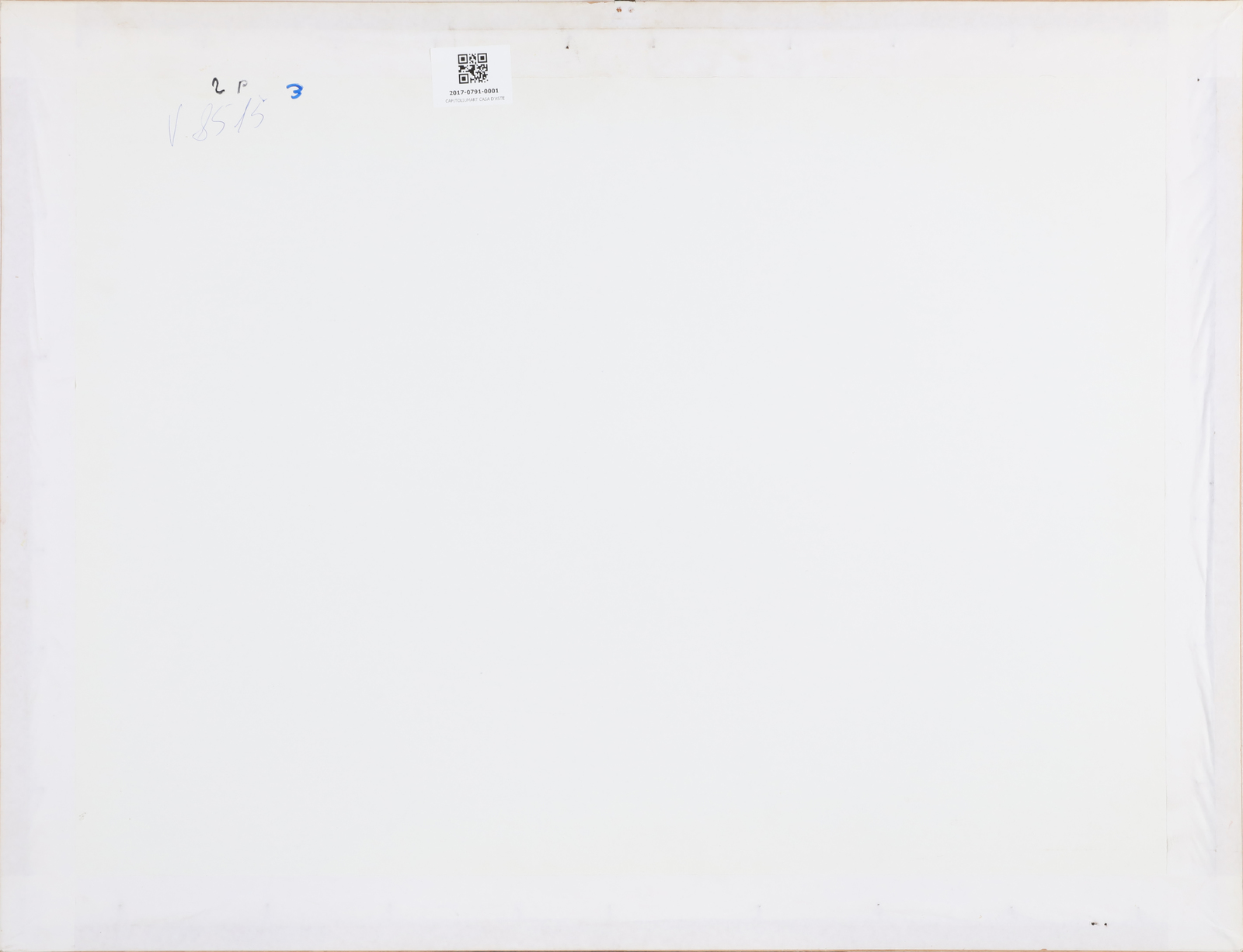Viewport: 1243px width, 952px height.
Task: Click the black handwritten letter P
Action: [241, 86]
